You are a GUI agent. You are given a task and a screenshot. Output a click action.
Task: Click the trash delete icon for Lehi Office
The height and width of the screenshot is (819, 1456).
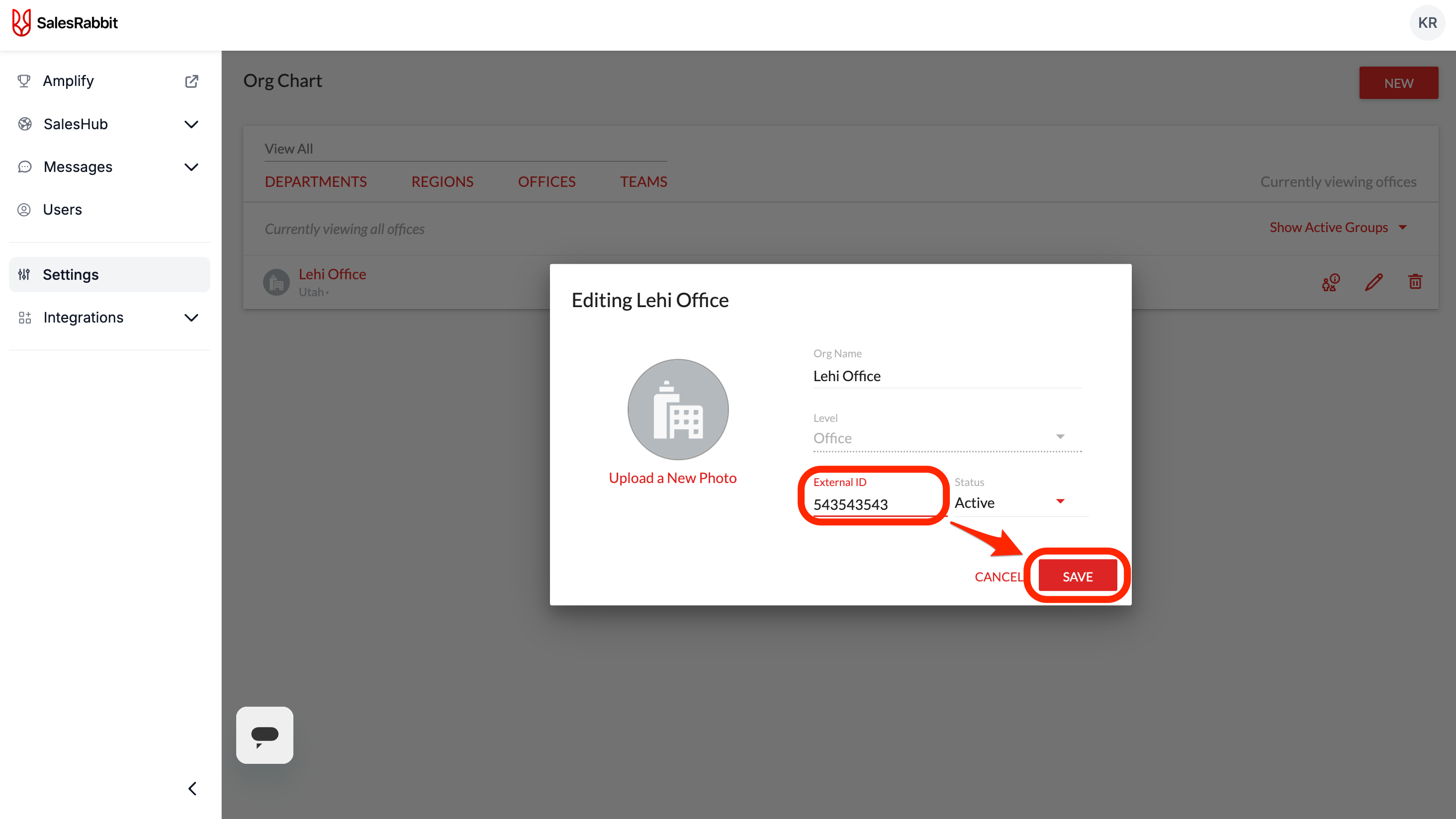[x=1415, y=281]
